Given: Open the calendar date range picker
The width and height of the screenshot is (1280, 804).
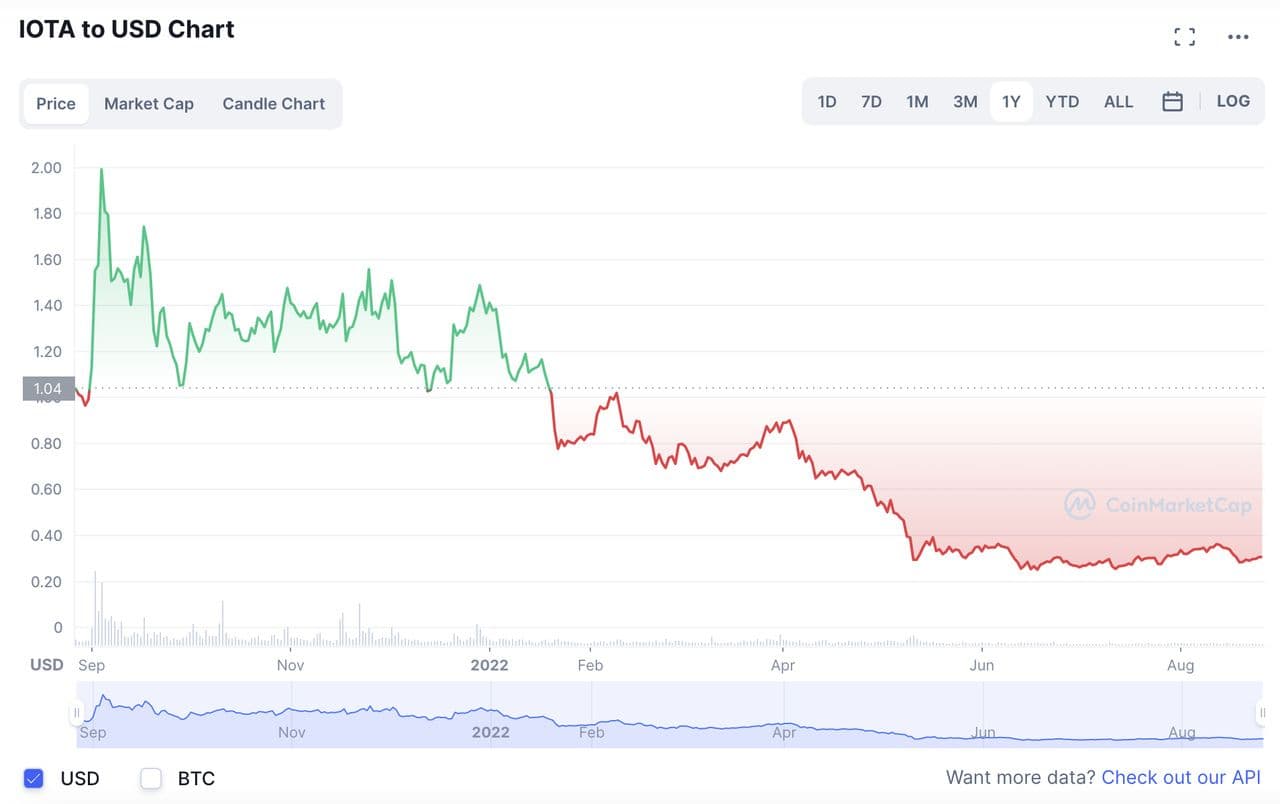Looking at the screenshot, I should click(1173, 102).
